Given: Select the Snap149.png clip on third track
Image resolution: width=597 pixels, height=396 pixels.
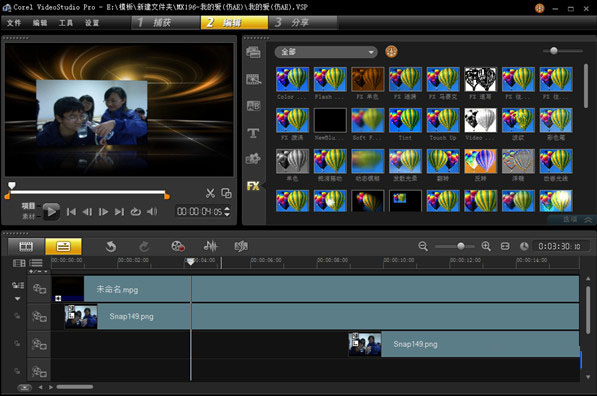Looking at the screenshot, I should 464,344.
